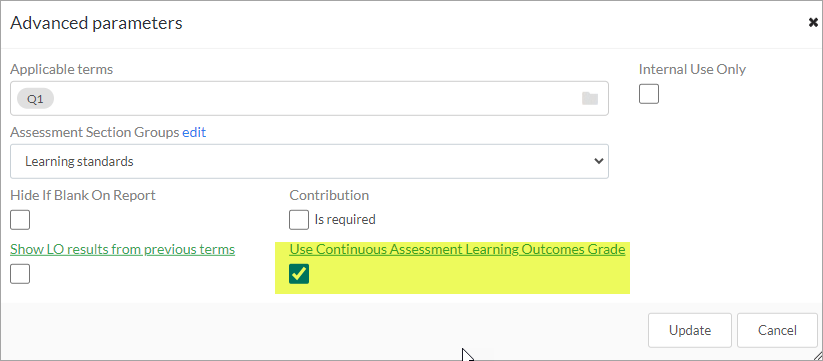Click the Internal Use Only label
This screenshot has height=361, width=823.
(692, 69)
